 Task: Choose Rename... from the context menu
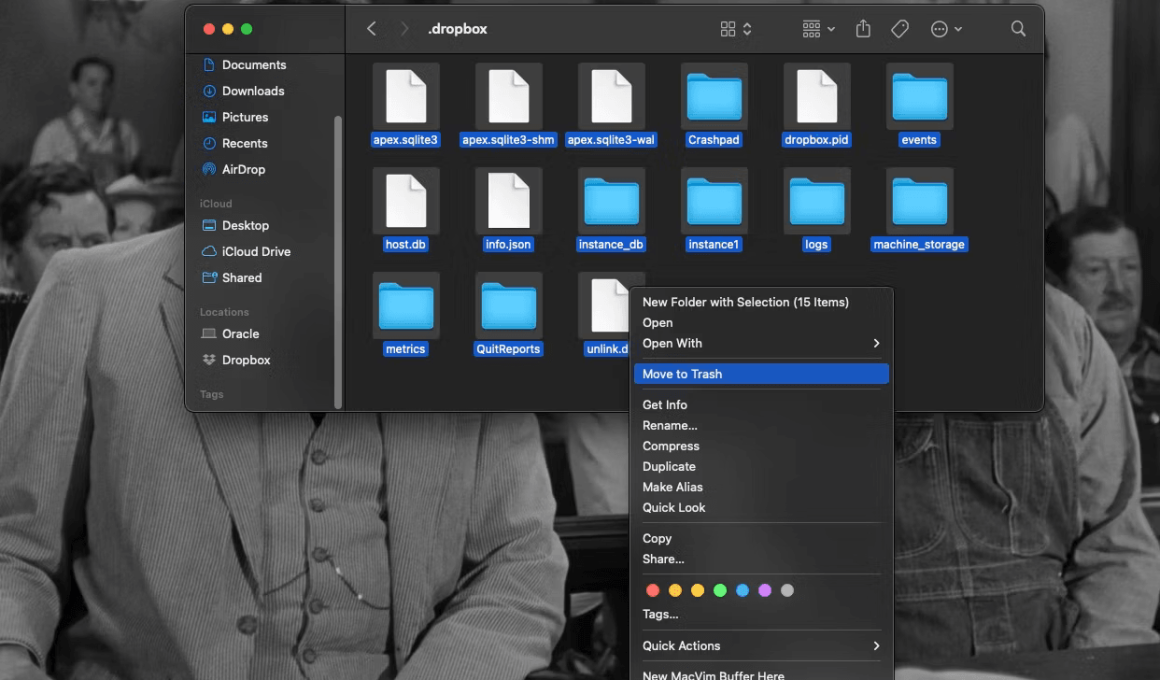[761, 425]
